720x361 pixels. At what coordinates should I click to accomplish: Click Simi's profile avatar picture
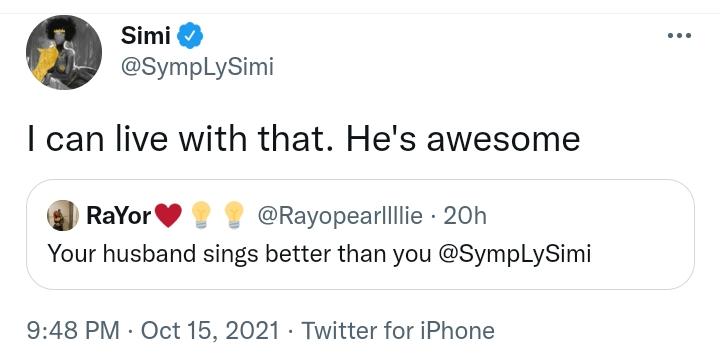(x=64, y=52)
